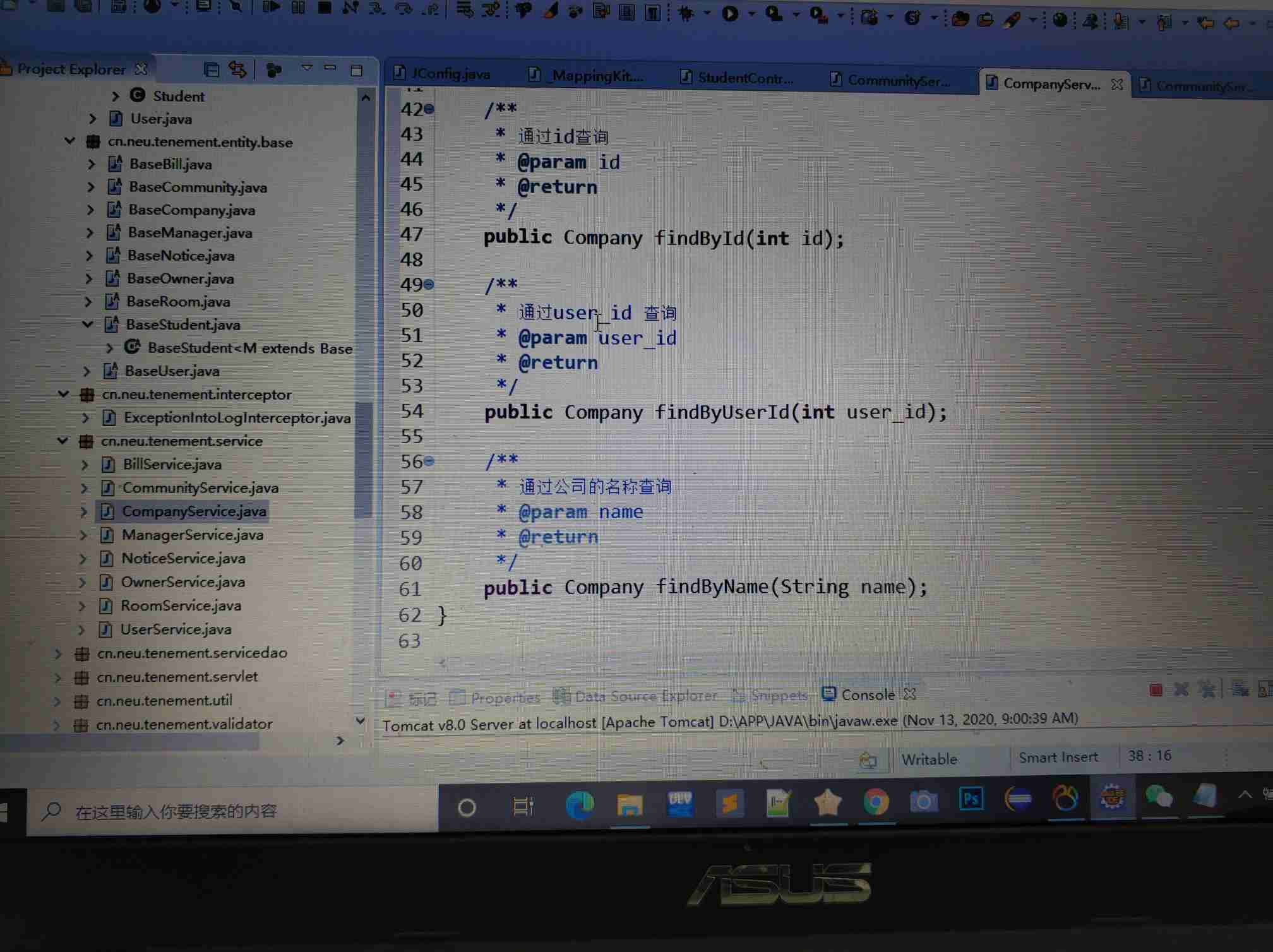The width and height of the screenshot is (1273, 952).
Task: Click the green Run launch button
Action: point(730,14)
